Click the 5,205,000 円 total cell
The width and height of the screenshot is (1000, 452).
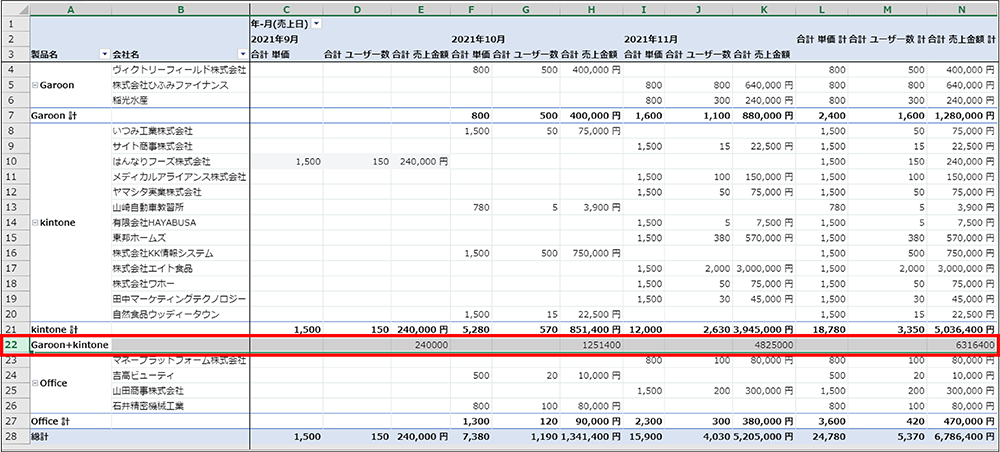pos(763,437)
